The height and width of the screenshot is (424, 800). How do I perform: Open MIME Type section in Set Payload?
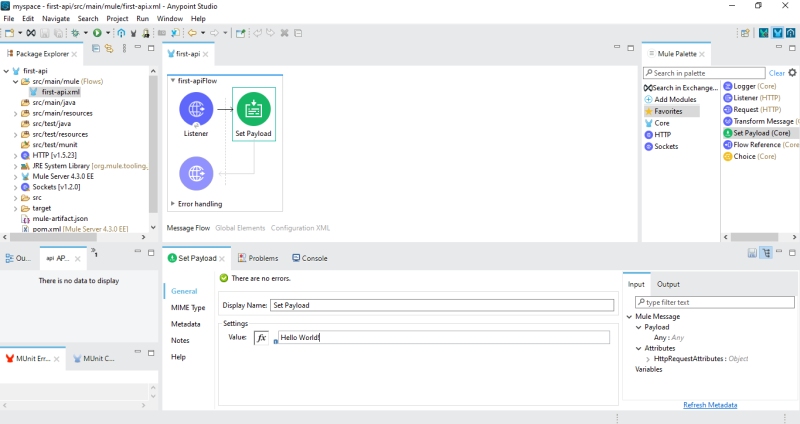point(188,308)
